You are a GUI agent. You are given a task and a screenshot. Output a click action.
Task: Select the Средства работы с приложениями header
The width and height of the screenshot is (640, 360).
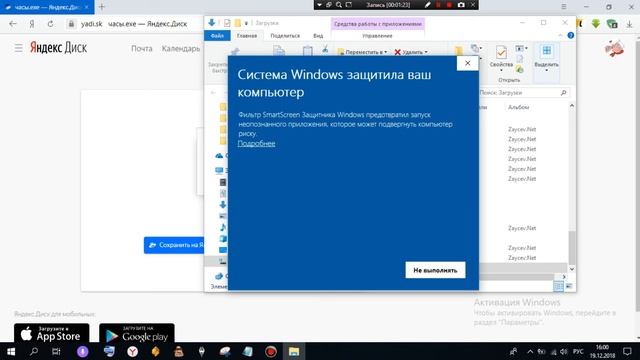[378, 24]
